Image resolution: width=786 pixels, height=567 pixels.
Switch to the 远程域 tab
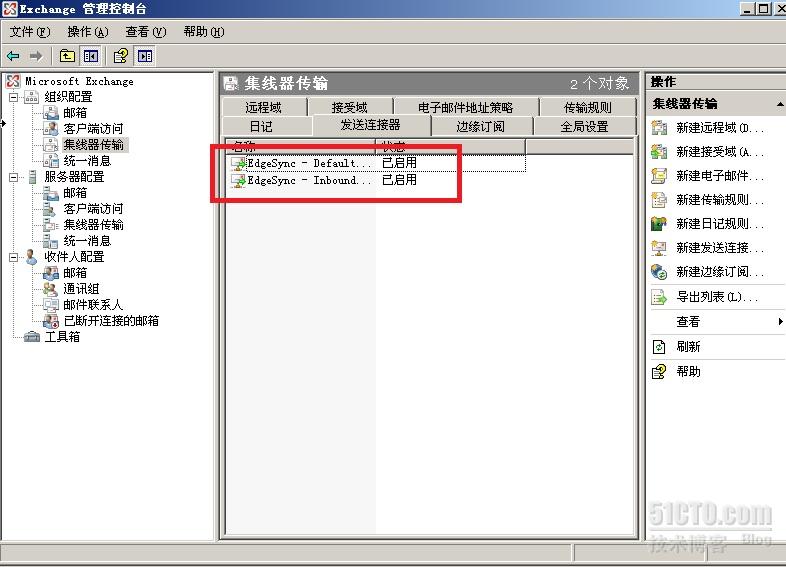(264, 107)
